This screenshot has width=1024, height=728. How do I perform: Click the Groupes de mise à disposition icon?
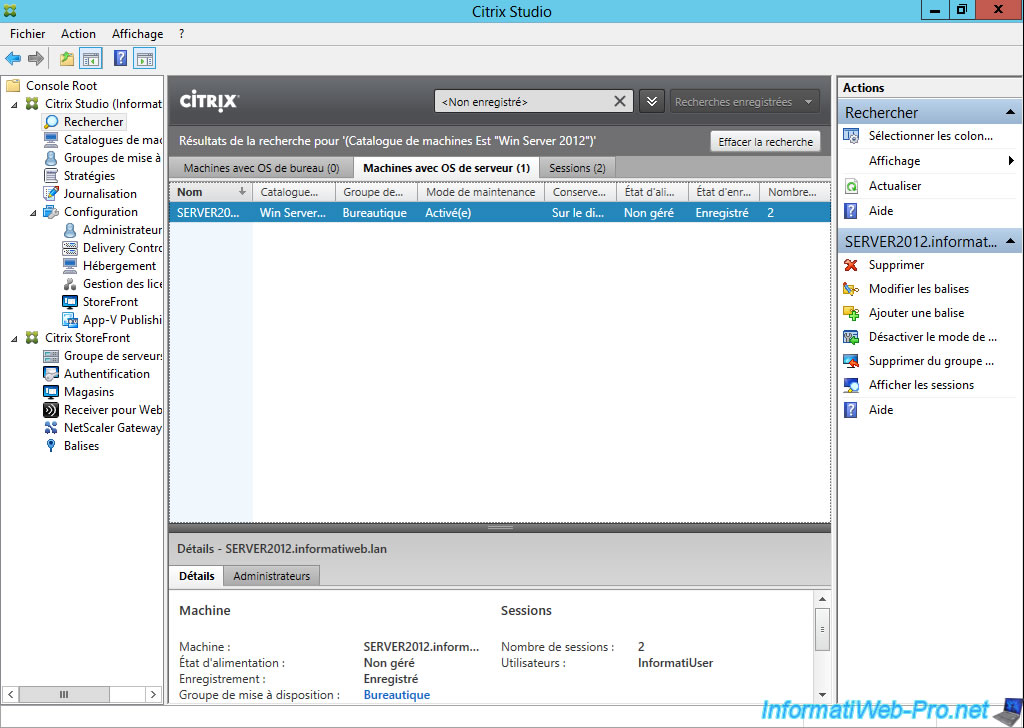[x=51, y=158]
